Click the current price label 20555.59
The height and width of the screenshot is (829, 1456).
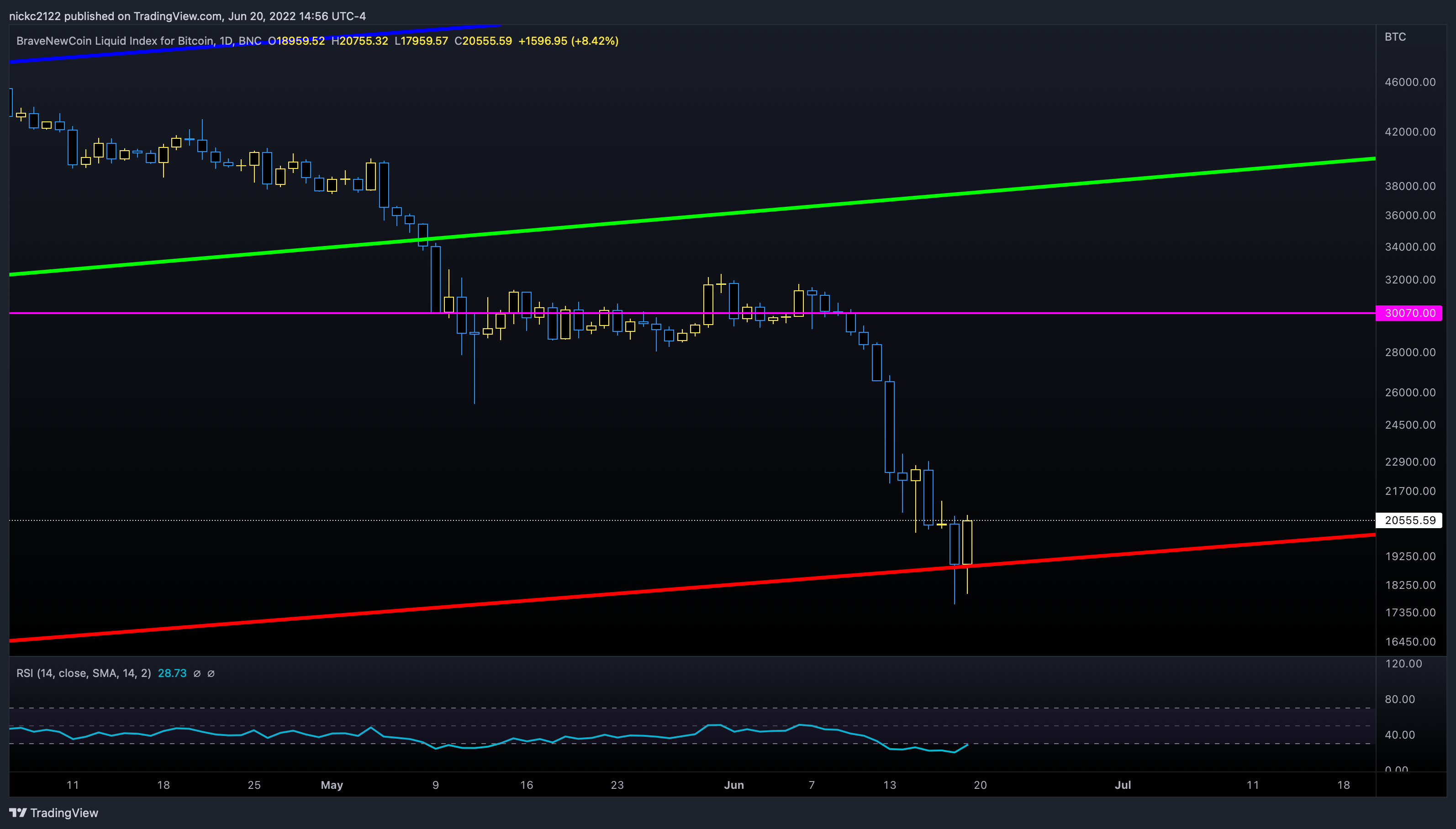click(1409, 520)
